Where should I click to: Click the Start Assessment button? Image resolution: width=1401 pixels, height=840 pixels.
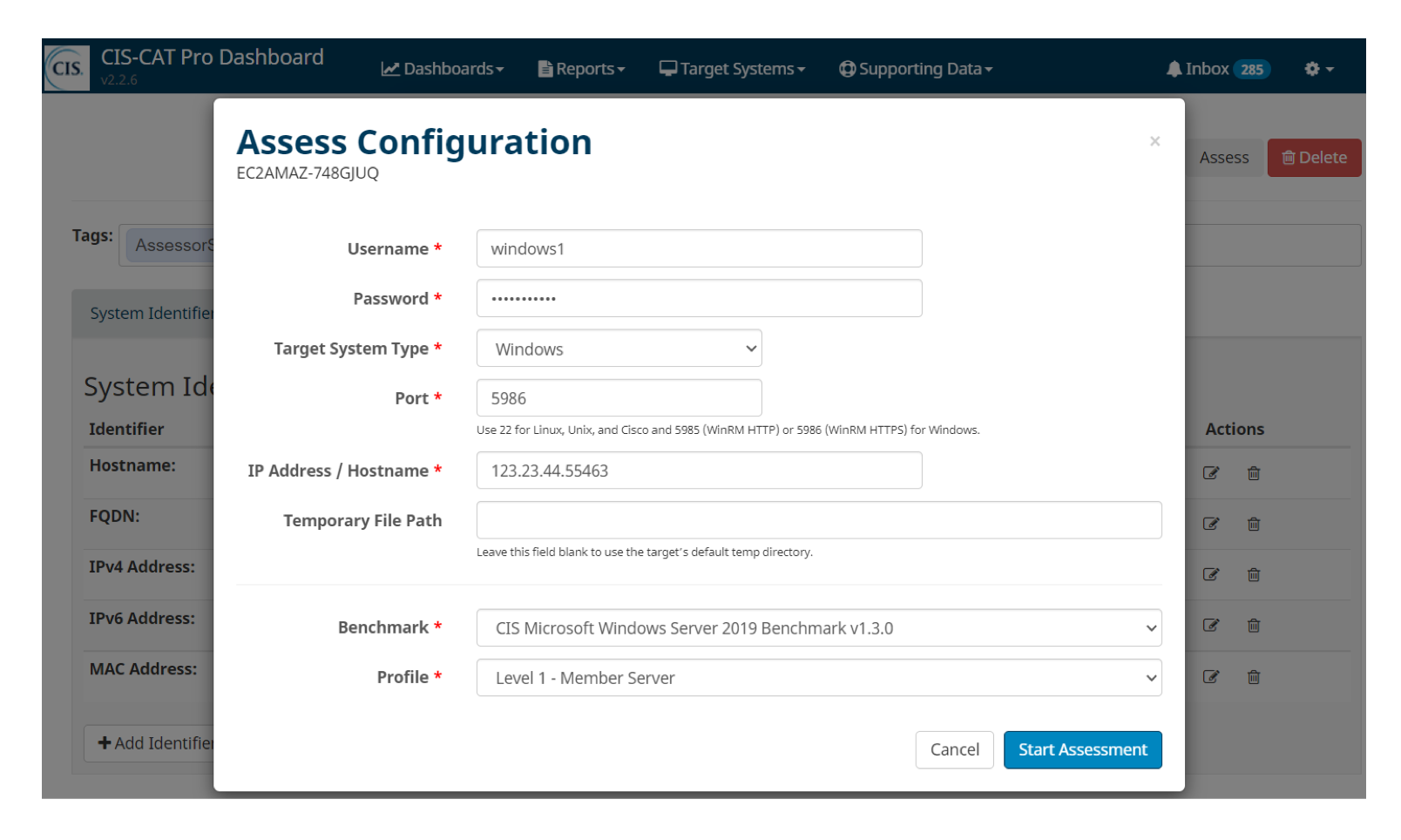(x=1082, y=750)
